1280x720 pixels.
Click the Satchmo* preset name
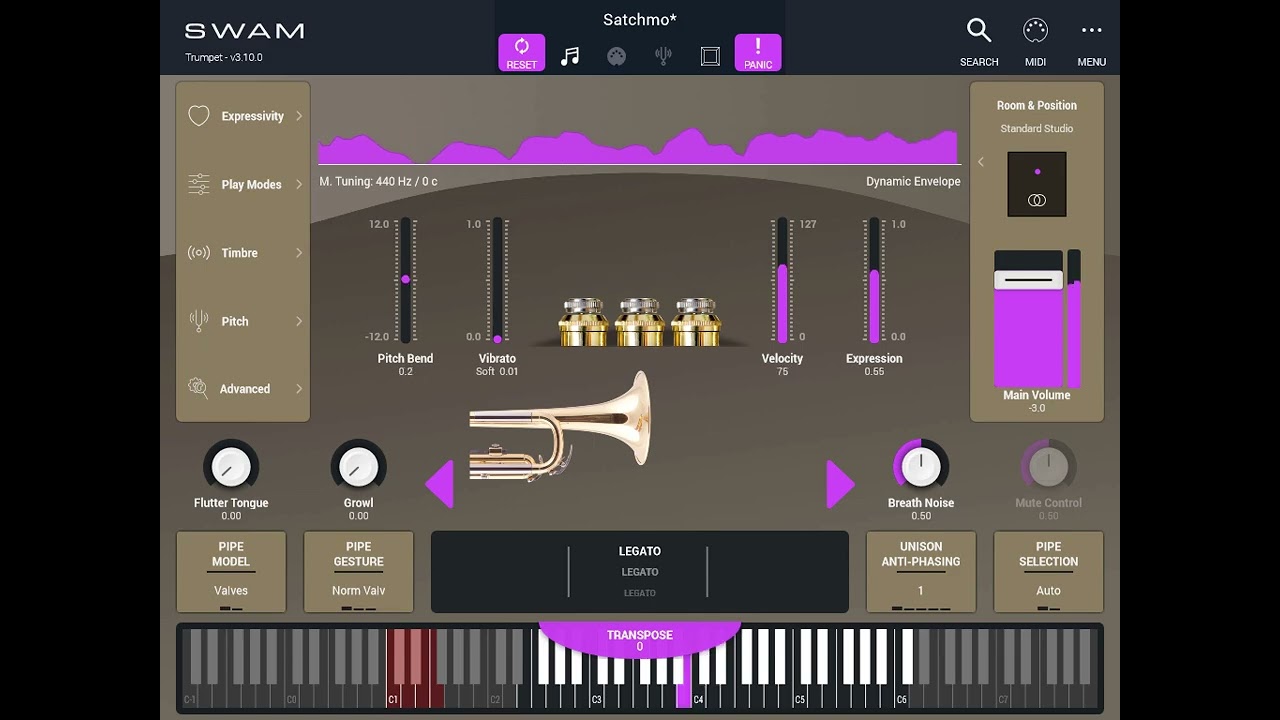(x=640, y=19)
